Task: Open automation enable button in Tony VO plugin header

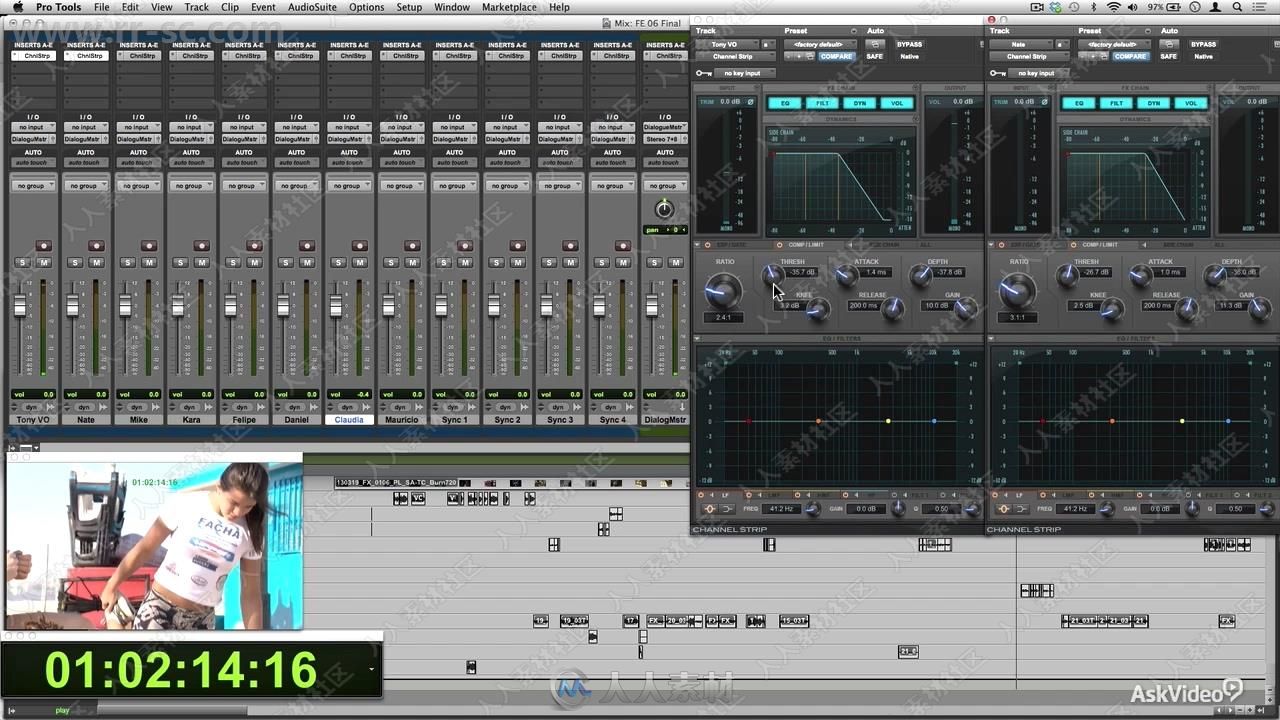Action: [875, 44]
